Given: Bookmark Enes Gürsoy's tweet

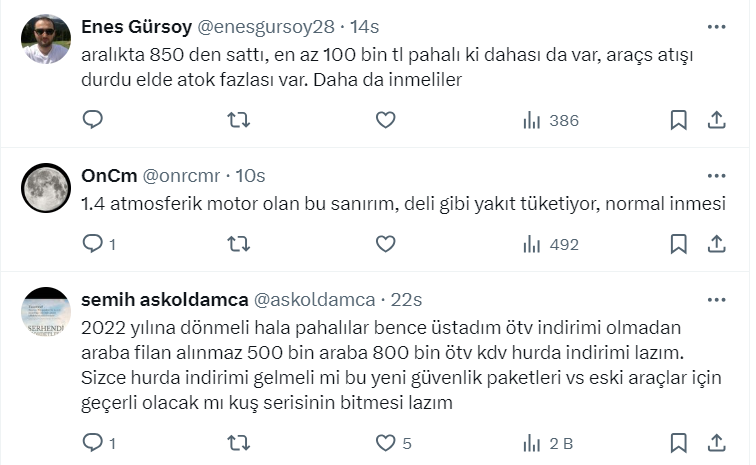Looking at the screenshot, I should coord(678,120).
